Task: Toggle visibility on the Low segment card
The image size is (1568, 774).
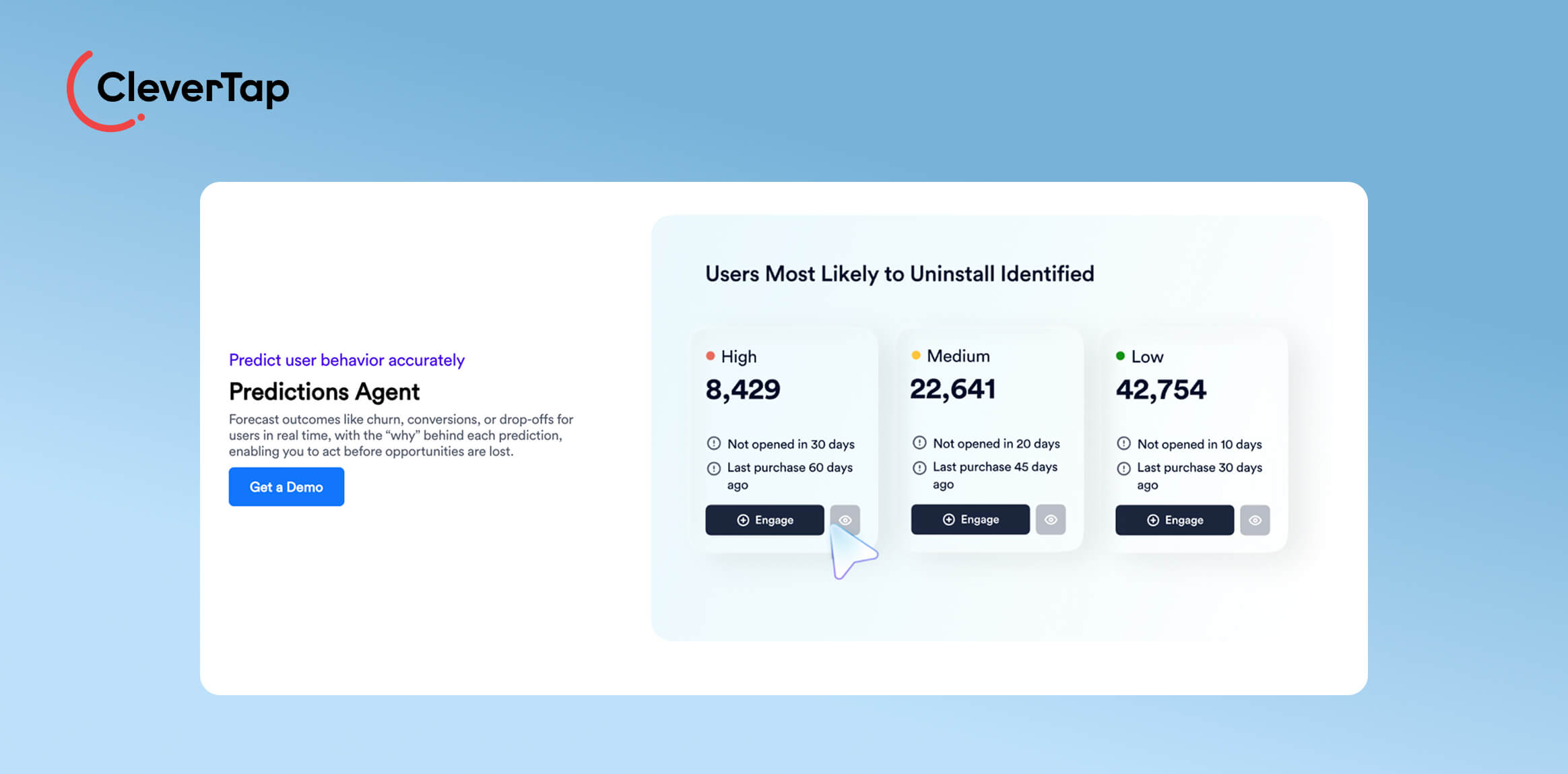Action: [1255, 520]
